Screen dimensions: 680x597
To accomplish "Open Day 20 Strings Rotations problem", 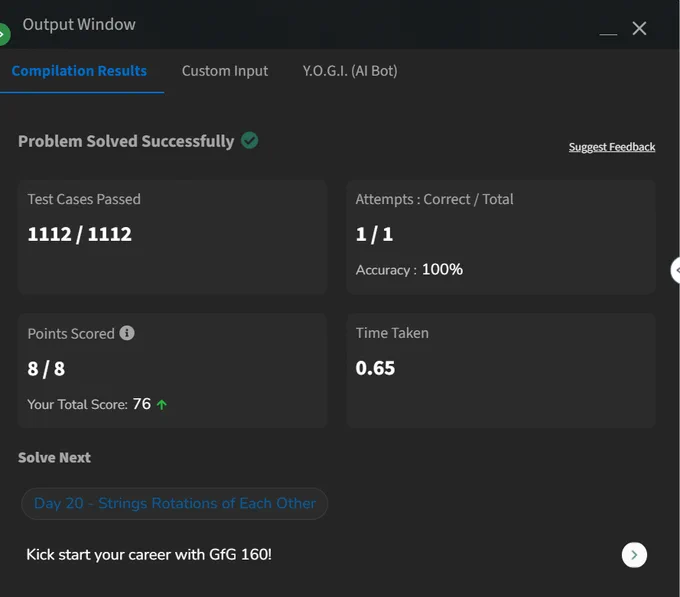I will [x=174, y=503].
